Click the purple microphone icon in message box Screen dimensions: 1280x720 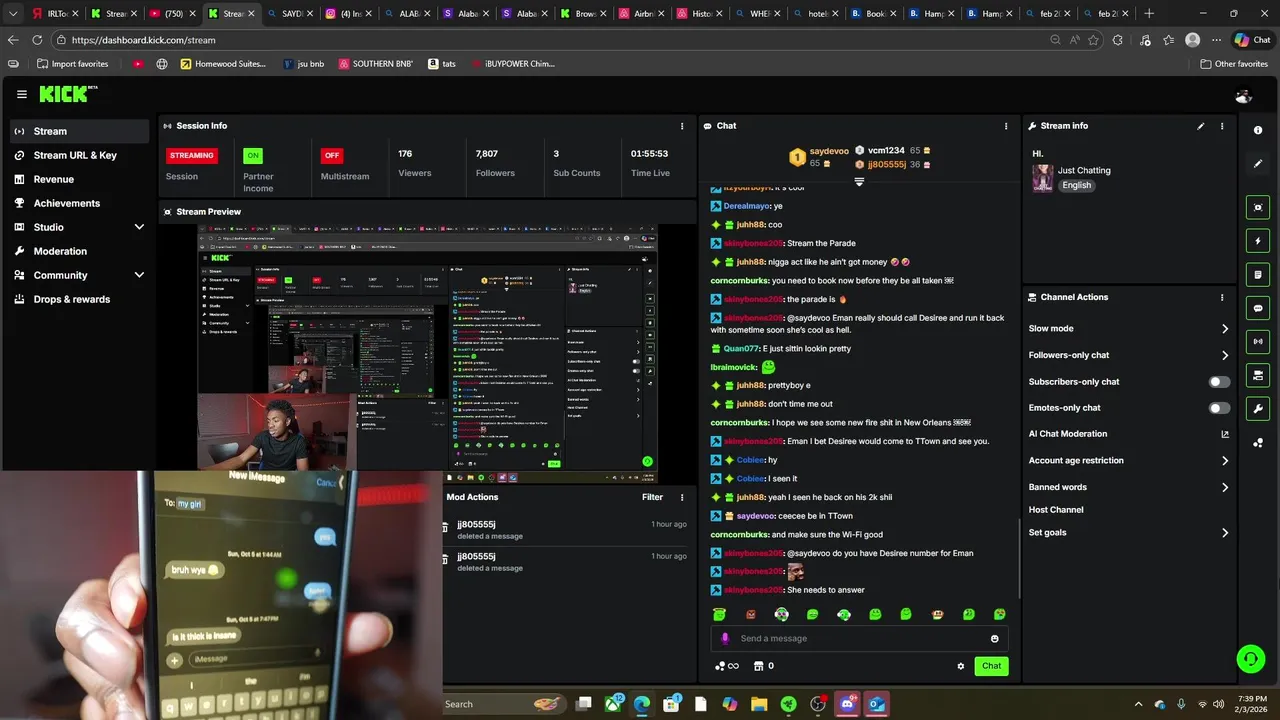point(725,638)
